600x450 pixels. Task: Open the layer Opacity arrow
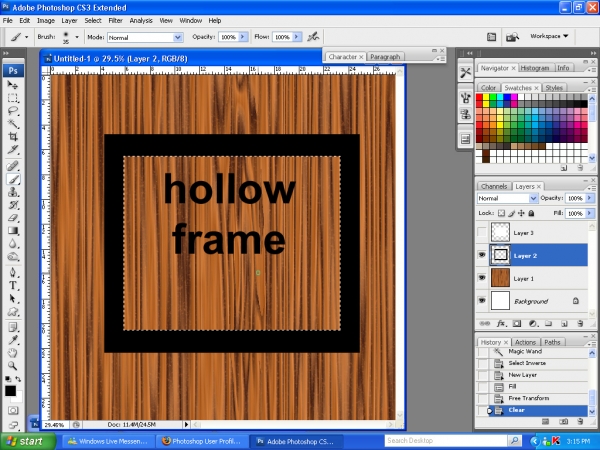tap(589, 198)
